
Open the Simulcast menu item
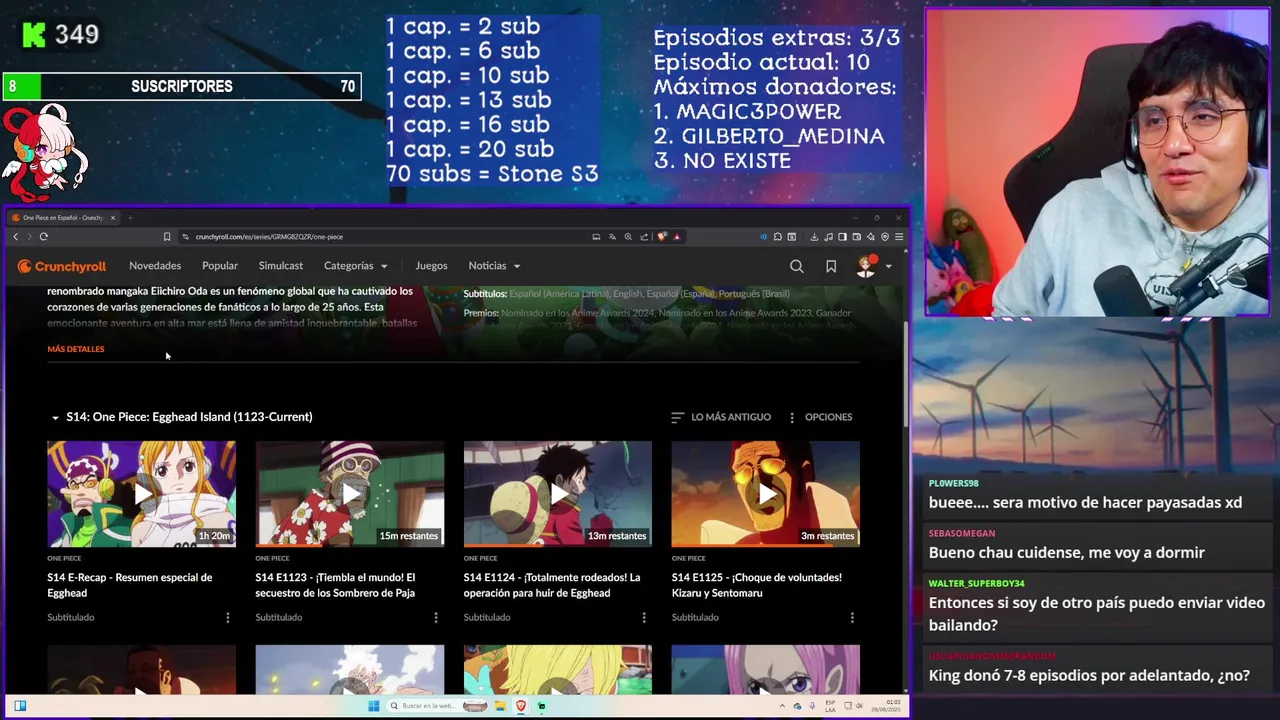pyautogui.click(x=281, y=266)
